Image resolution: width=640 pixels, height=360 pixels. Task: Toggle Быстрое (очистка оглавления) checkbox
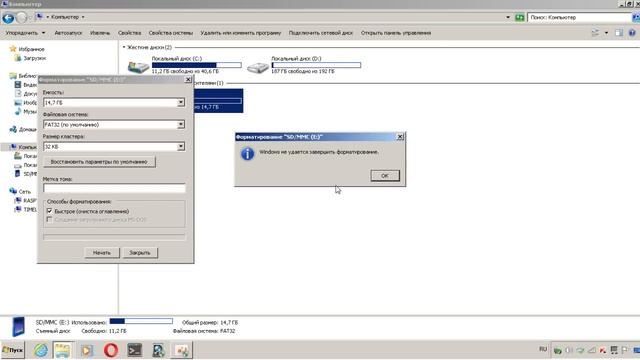pos(49,211)
